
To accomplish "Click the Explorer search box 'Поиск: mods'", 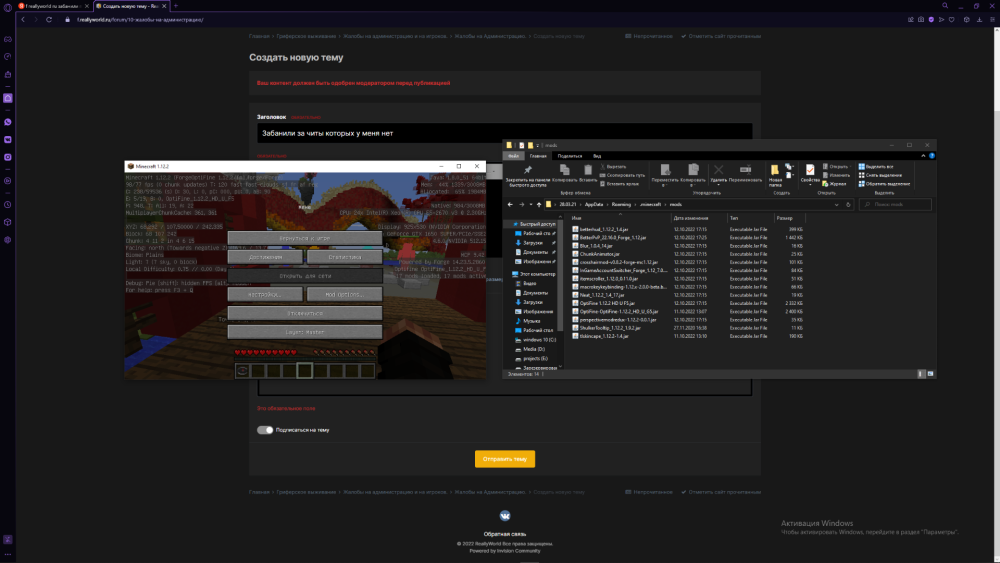I will point(895,205).
